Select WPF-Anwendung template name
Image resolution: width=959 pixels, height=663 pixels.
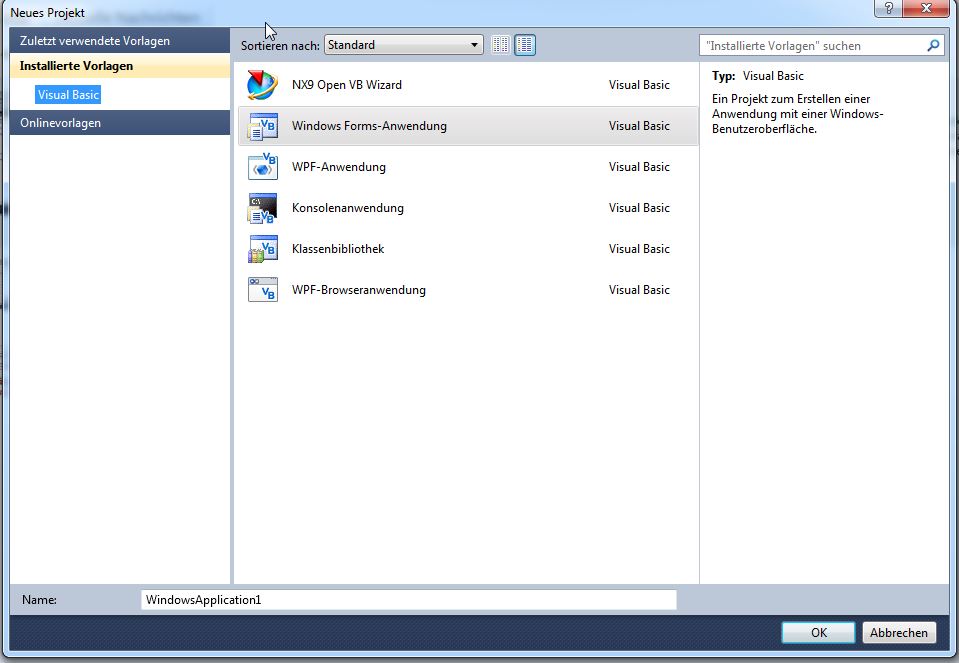click(x=339, y=167)
